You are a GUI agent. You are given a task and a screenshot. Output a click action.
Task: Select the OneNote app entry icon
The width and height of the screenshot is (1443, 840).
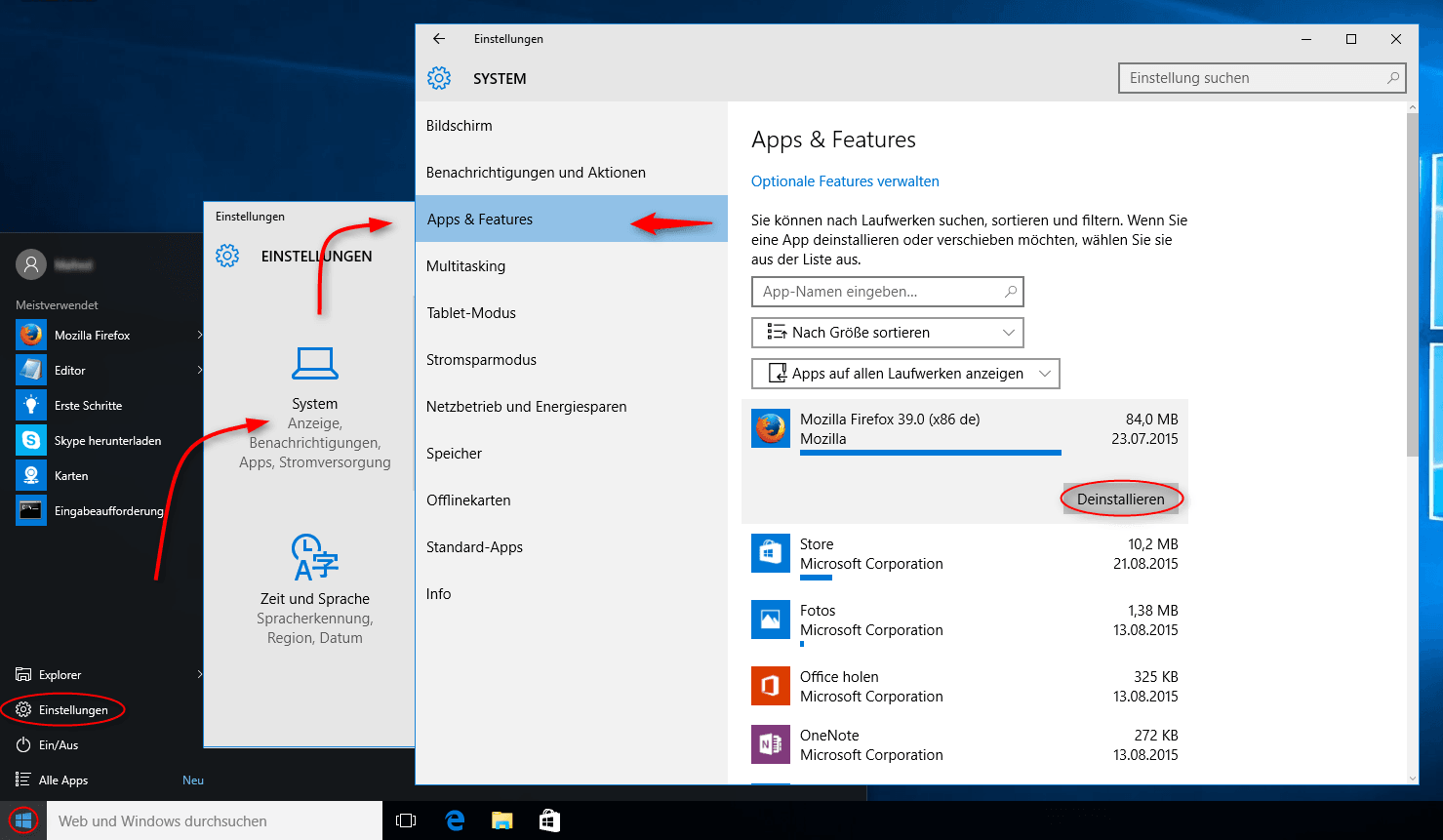point(771,744)
